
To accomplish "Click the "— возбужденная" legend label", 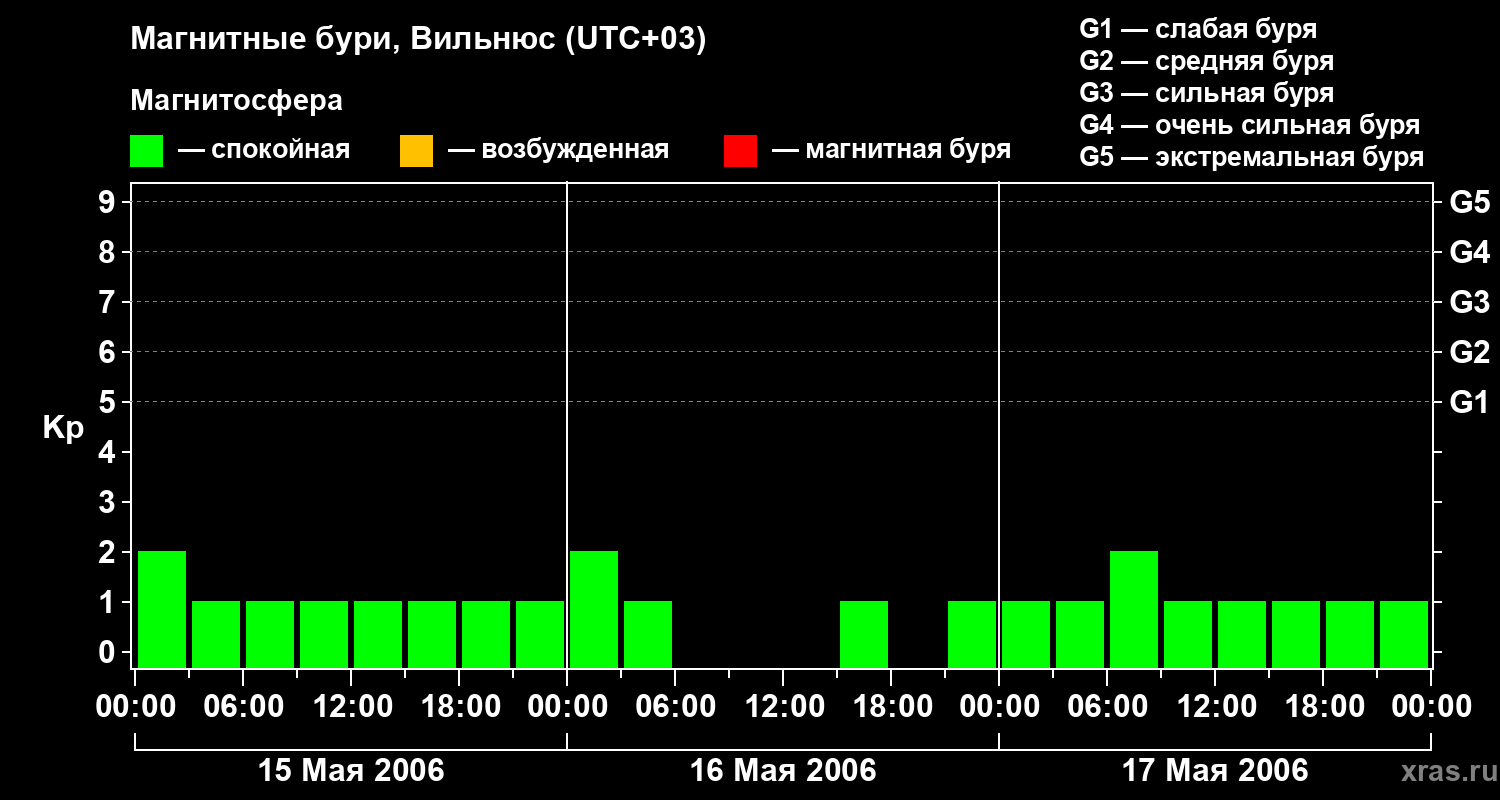I will [x=559, y=150].
